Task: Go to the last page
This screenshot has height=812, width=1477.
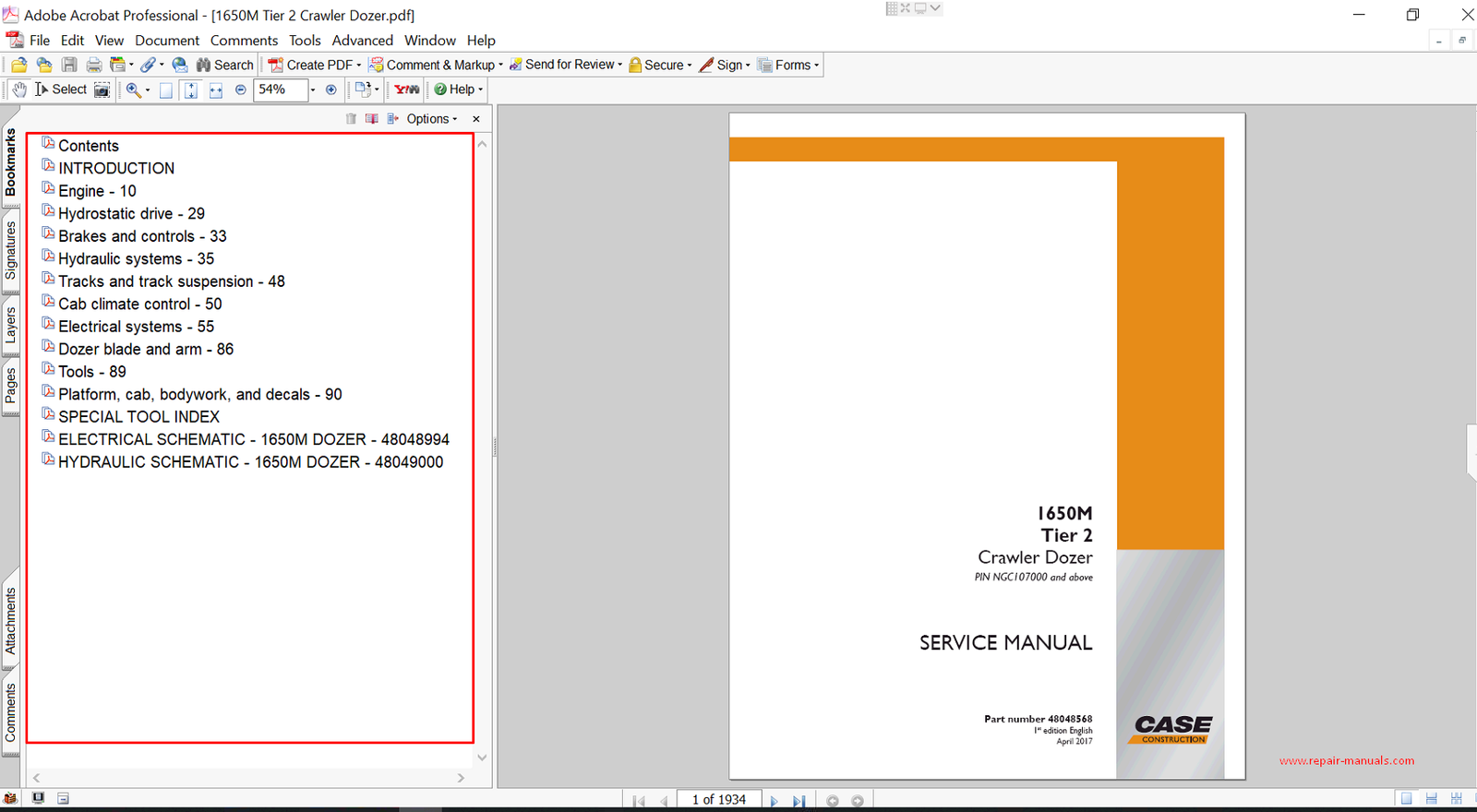Action: pos(799,801)
